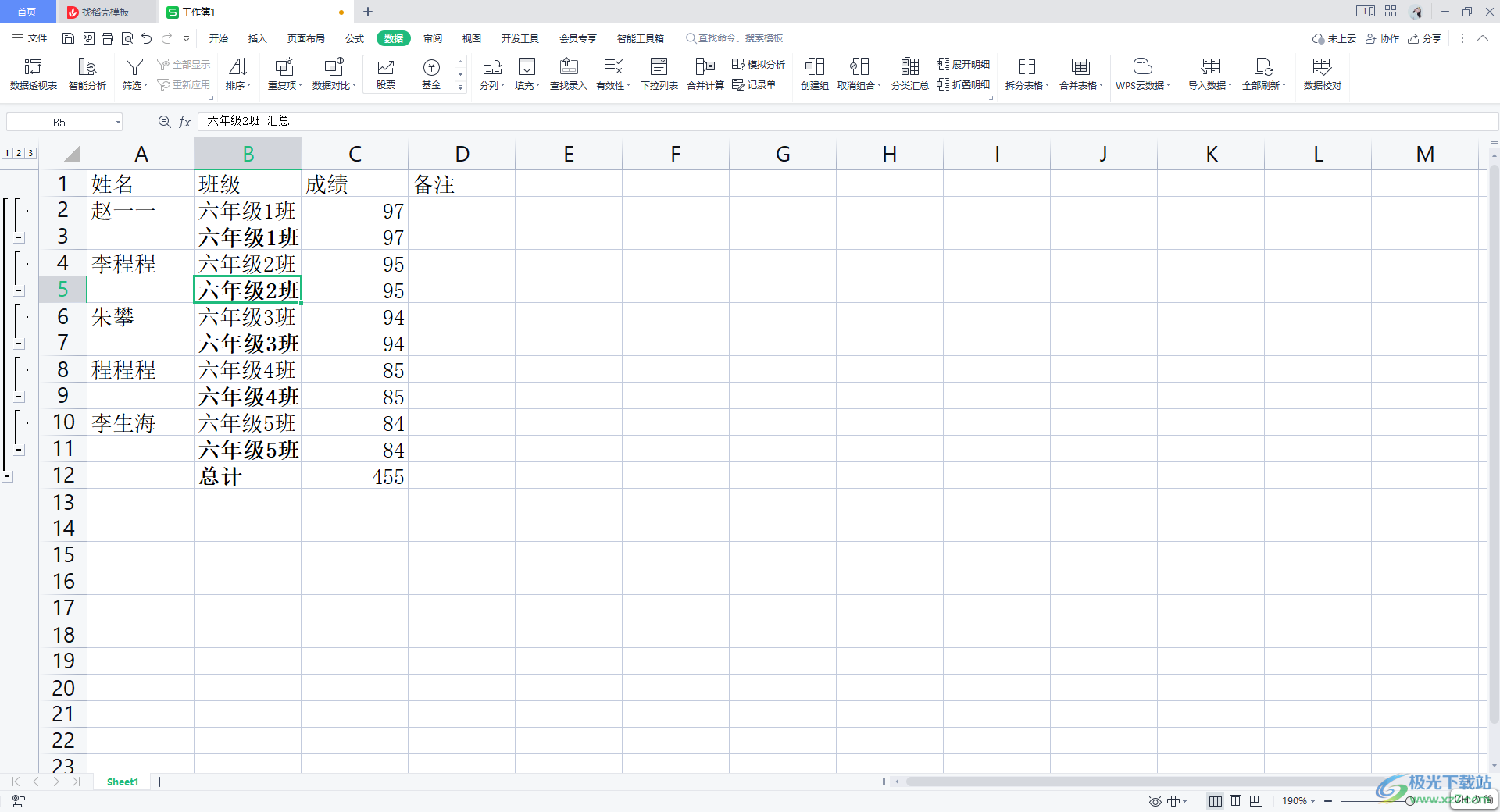Show outline level 1
The height and width of the screenshot is (812, 1500).
click(7, 153)
